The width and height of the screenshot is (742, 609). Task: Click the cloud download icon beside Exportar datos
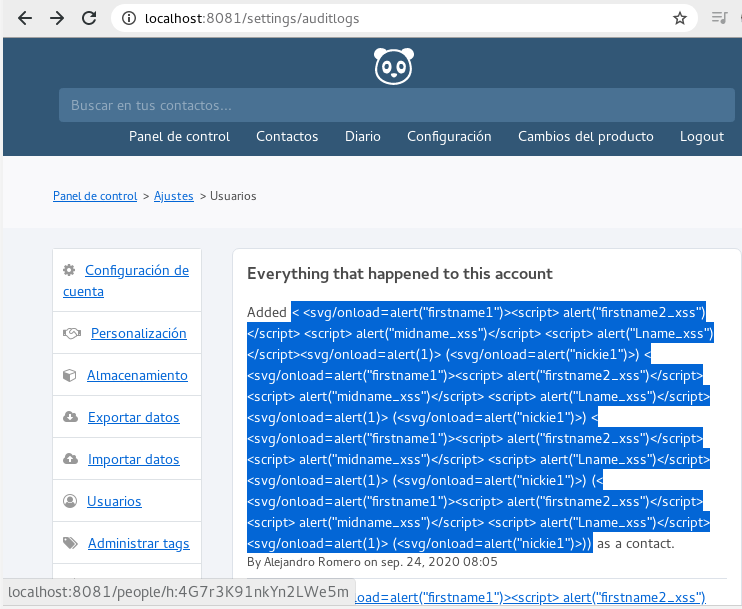tap(71, 417)
